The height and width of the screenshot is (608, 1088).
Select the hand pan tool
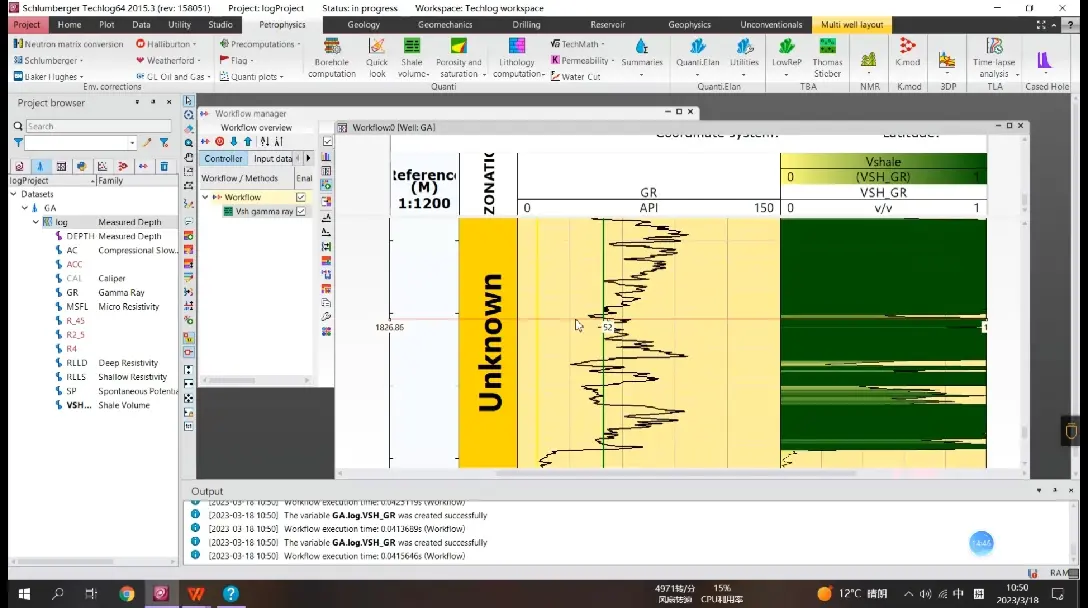pyautogui.click(x=189, y=158)
